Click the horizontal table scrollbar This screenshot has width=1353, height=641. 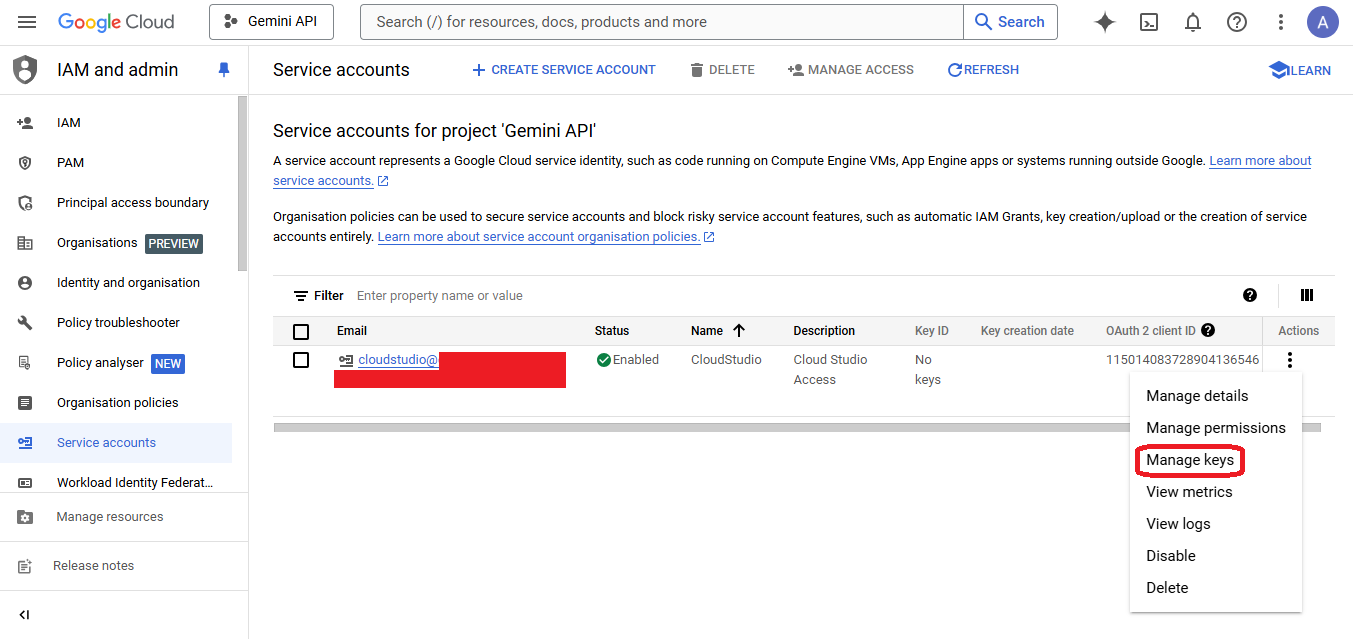click(x=700, y=427)
